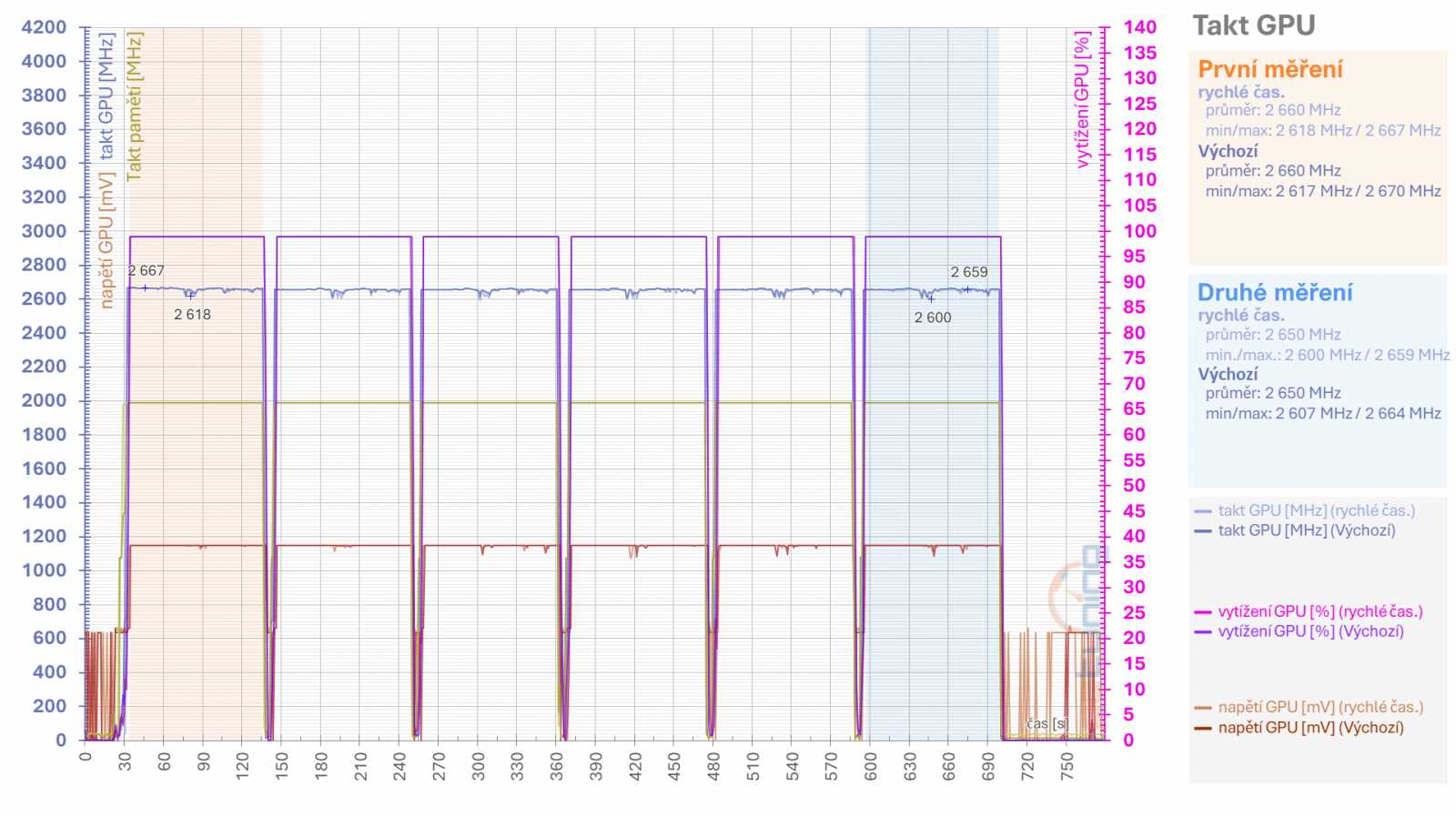This screenshot has width=1456, height=817.
Task: Click "Výchozí" label under Druhé měření
Action: tap(1228, 374)
